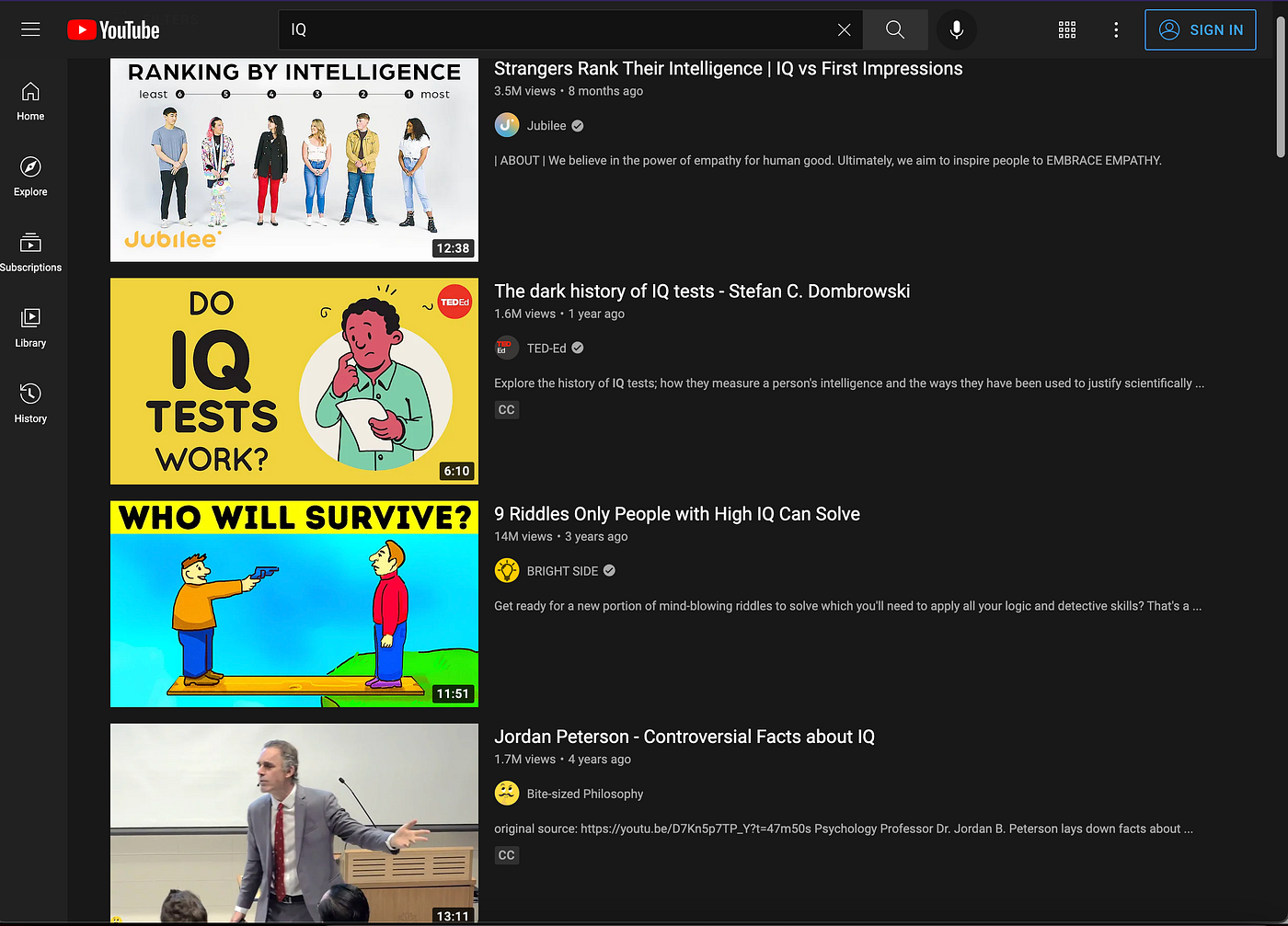
Task: Open the Jordan Peterson lecture thumbnail
Action: [x=294, y=823]
